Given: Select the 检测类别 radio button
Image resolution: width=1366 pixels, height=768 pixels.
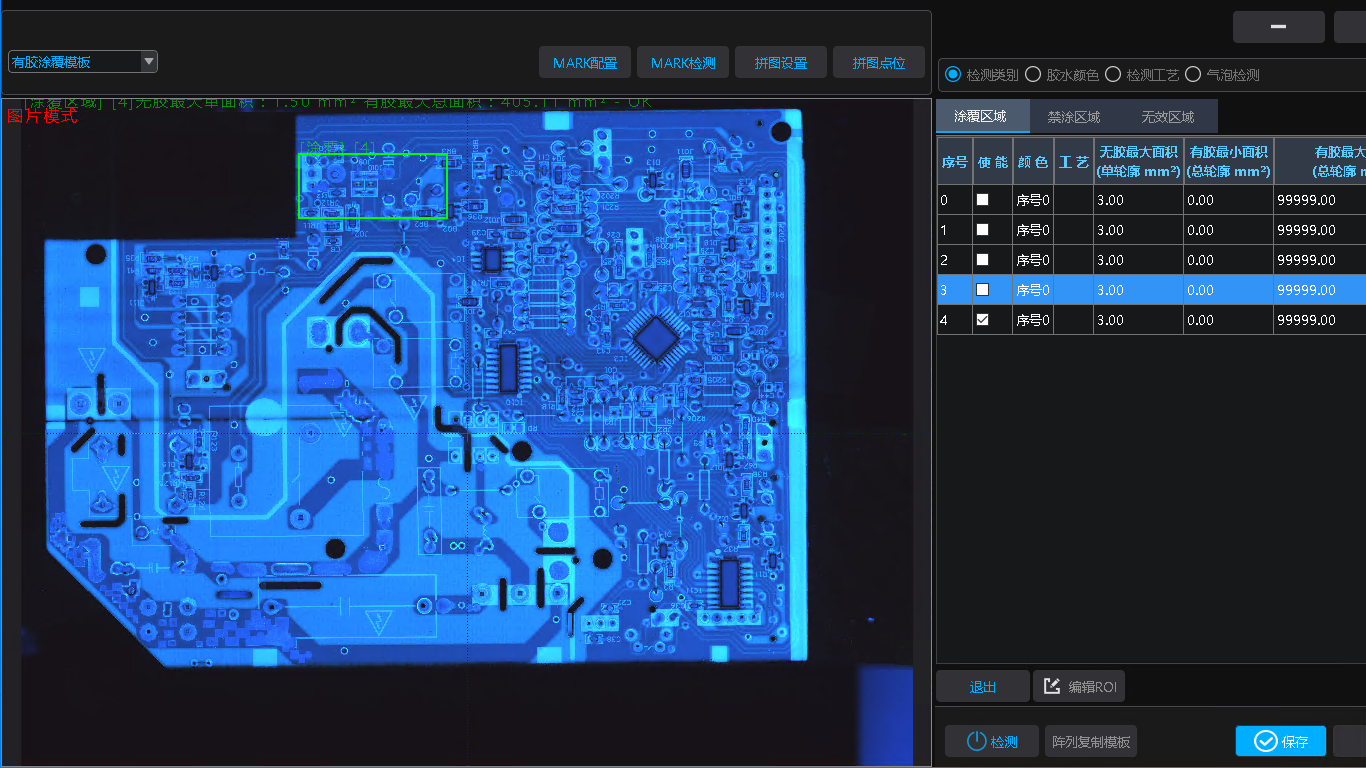Looking at the screenshot, I should [x=953, y=75].
